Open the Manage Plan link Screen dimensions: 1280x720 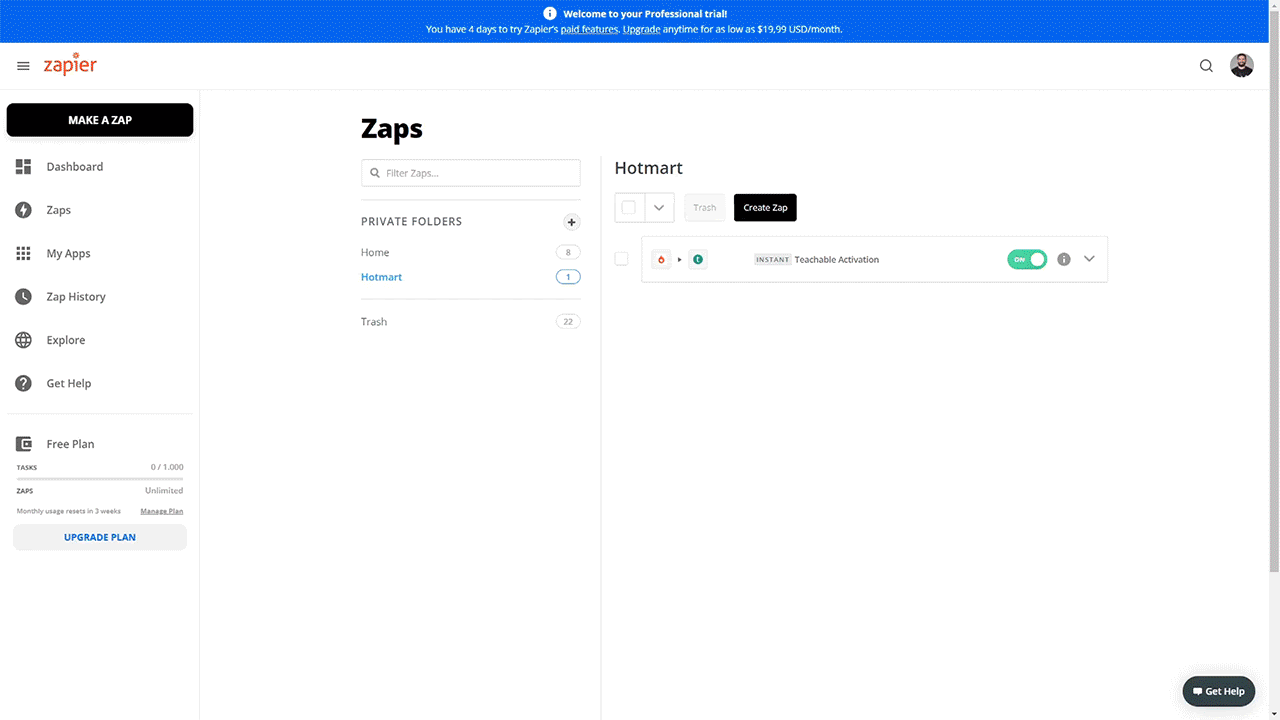[x=162, y=511]
